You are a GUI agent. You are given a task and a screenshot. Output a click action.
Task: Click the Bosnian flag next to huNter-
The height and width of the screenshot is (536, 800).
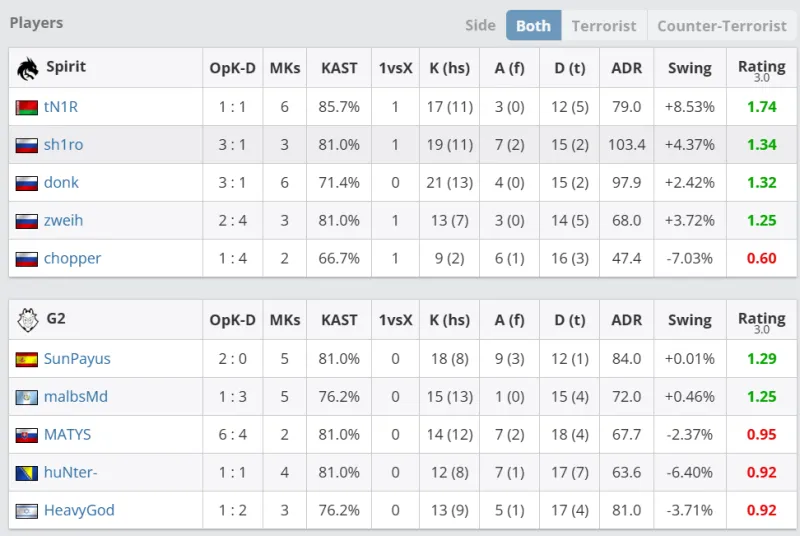pos(26,473)
